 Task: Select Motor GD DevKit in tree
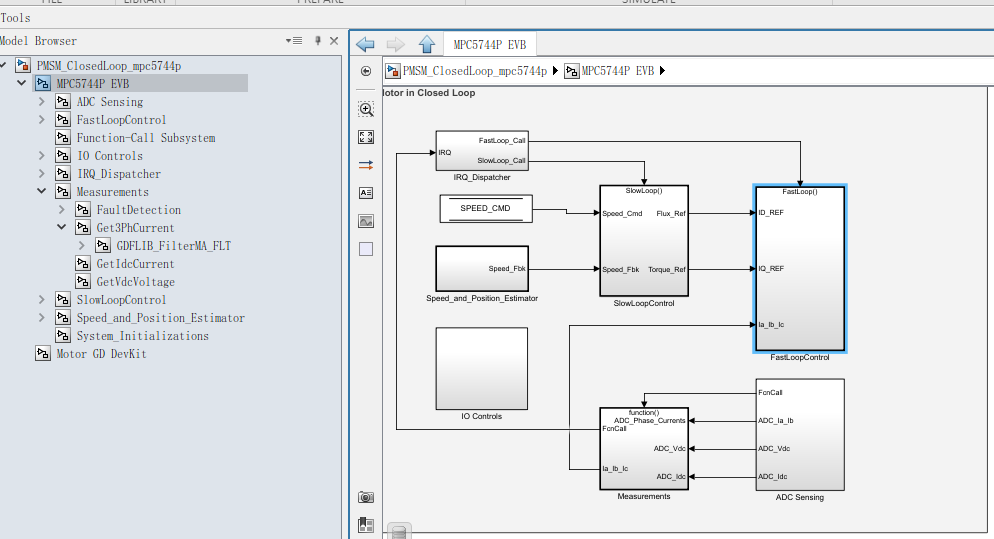tap(101, 354)
